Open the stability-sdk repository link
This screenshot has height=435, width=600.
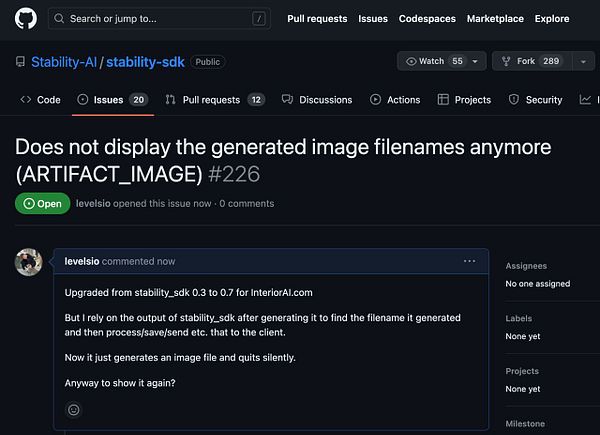145,62
